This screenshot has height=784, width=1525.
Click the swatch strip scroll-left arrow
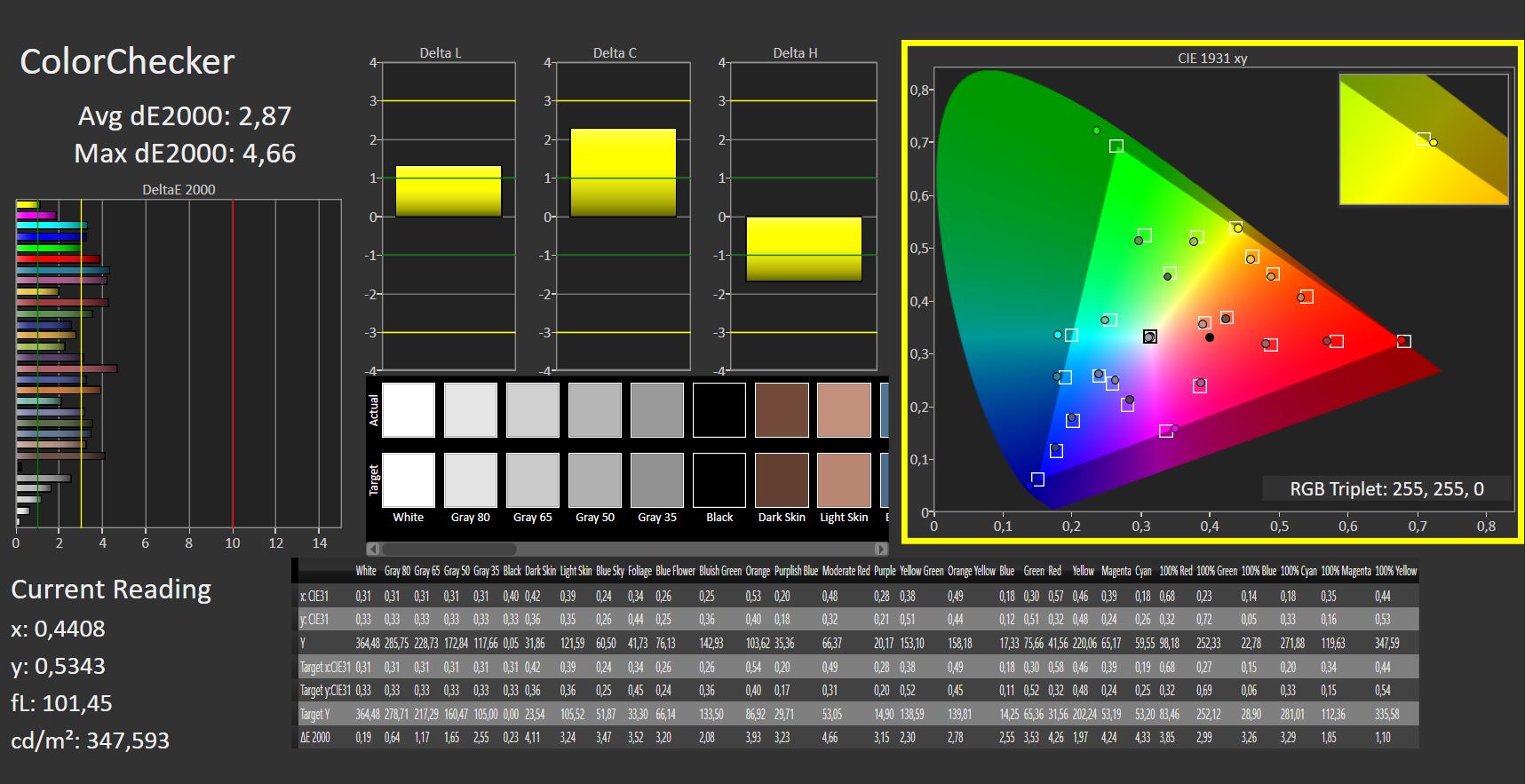click(373, 549)
